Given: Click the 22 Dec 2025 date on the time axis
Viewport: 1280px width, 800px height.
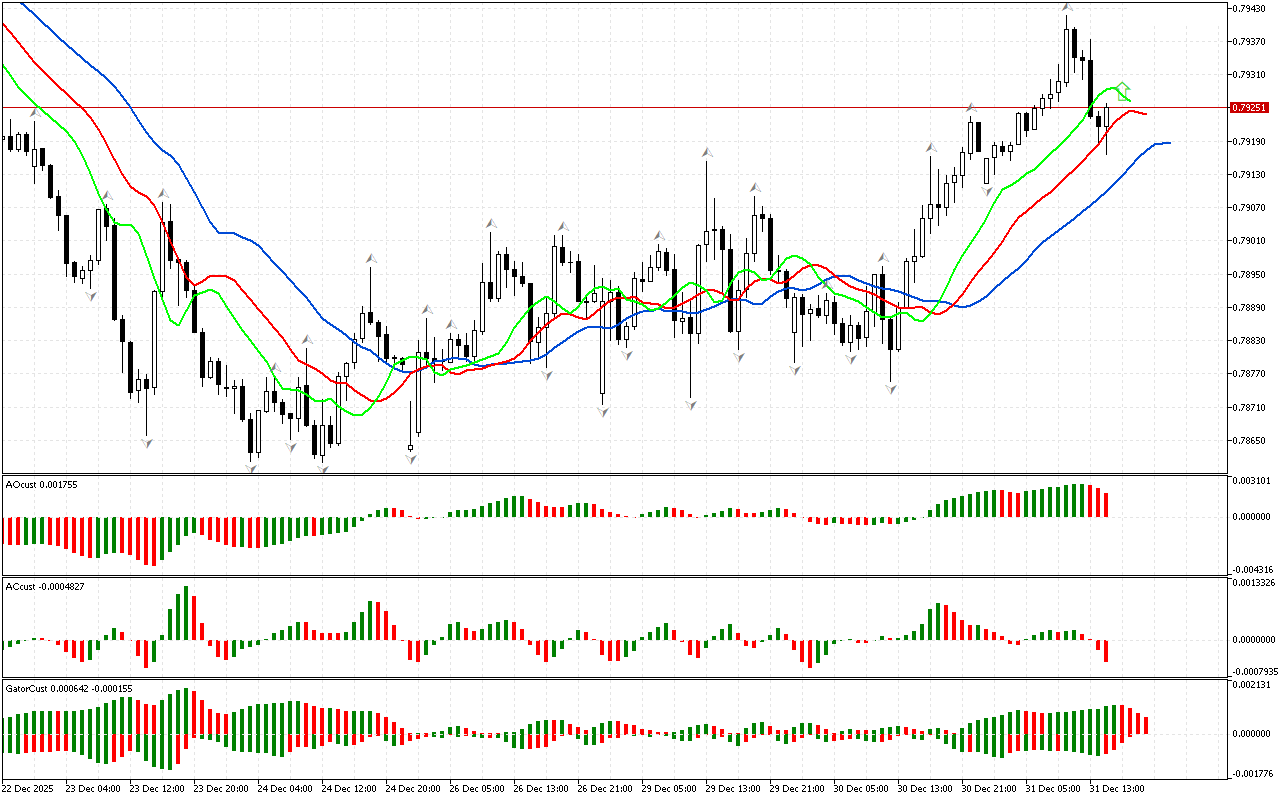Looking at the screenshot, I should 30,788.
